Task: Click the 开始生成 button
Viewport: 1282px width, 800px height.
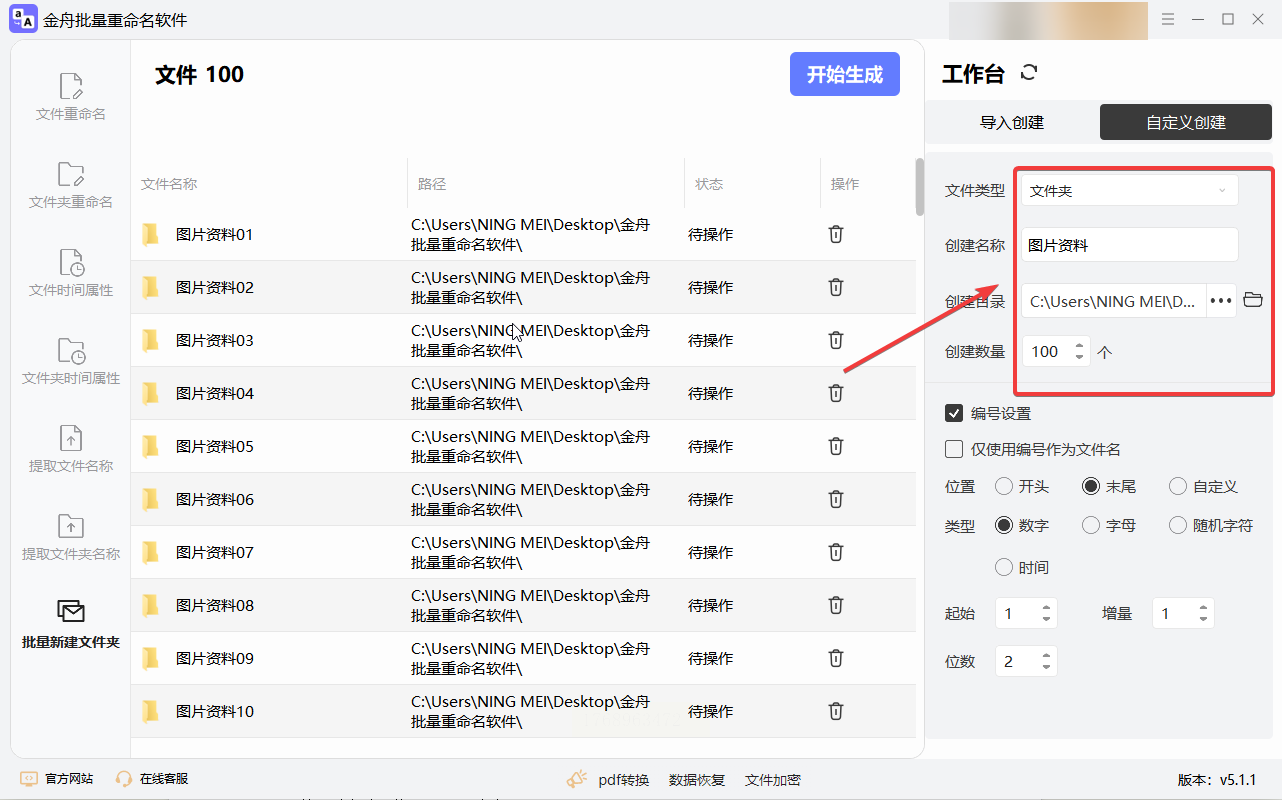Action: click(844, 75)
